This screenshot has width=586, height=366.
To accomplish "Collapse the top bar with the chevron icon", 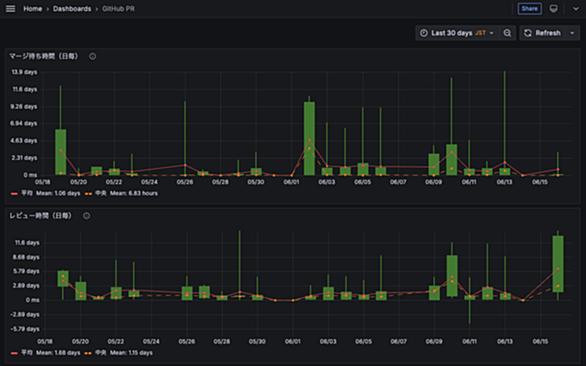I will 576,9.
